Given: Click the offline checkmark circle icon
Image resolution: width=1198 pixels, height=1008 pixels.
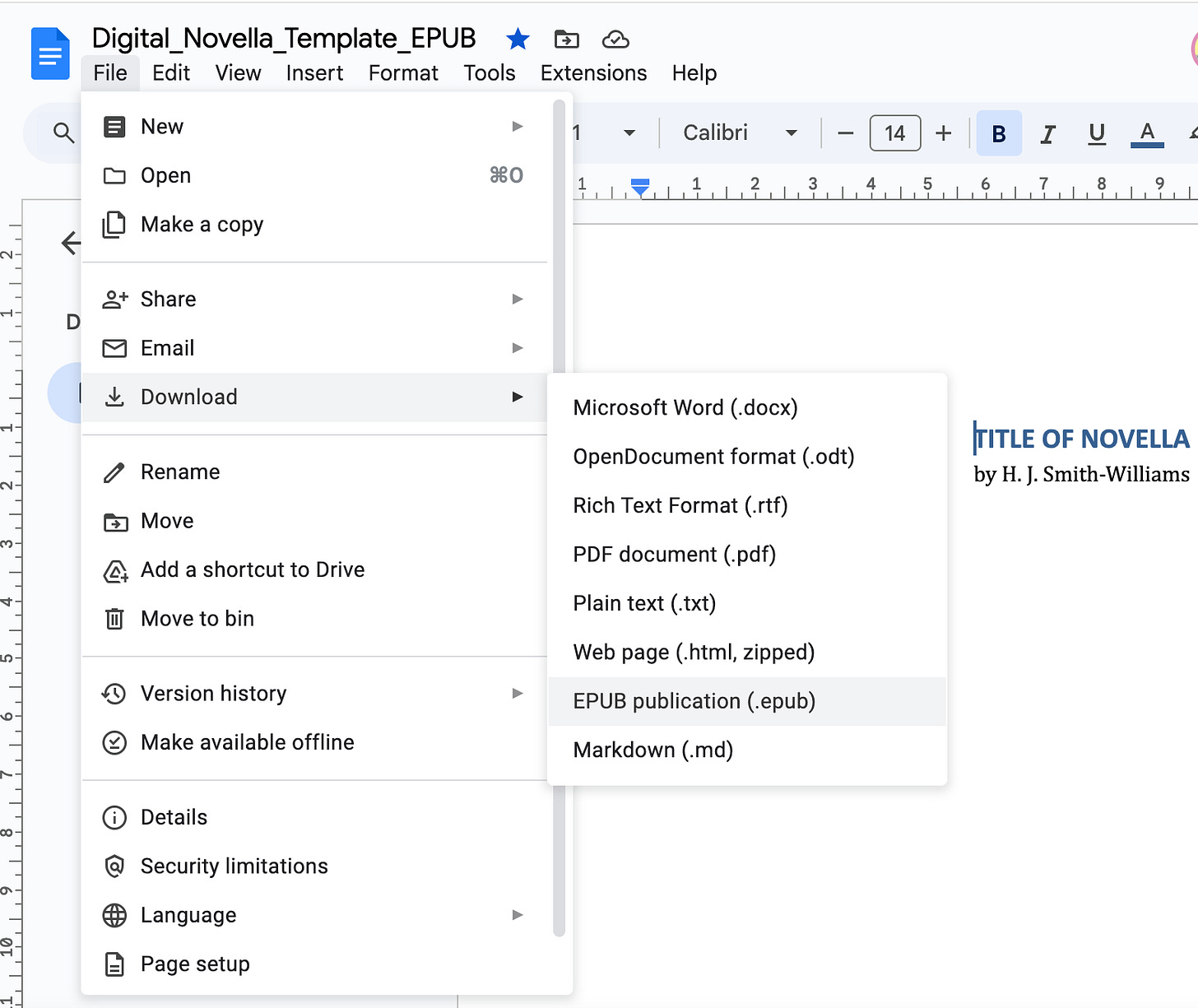Looking at the screenshot, I should click(114, 743).
